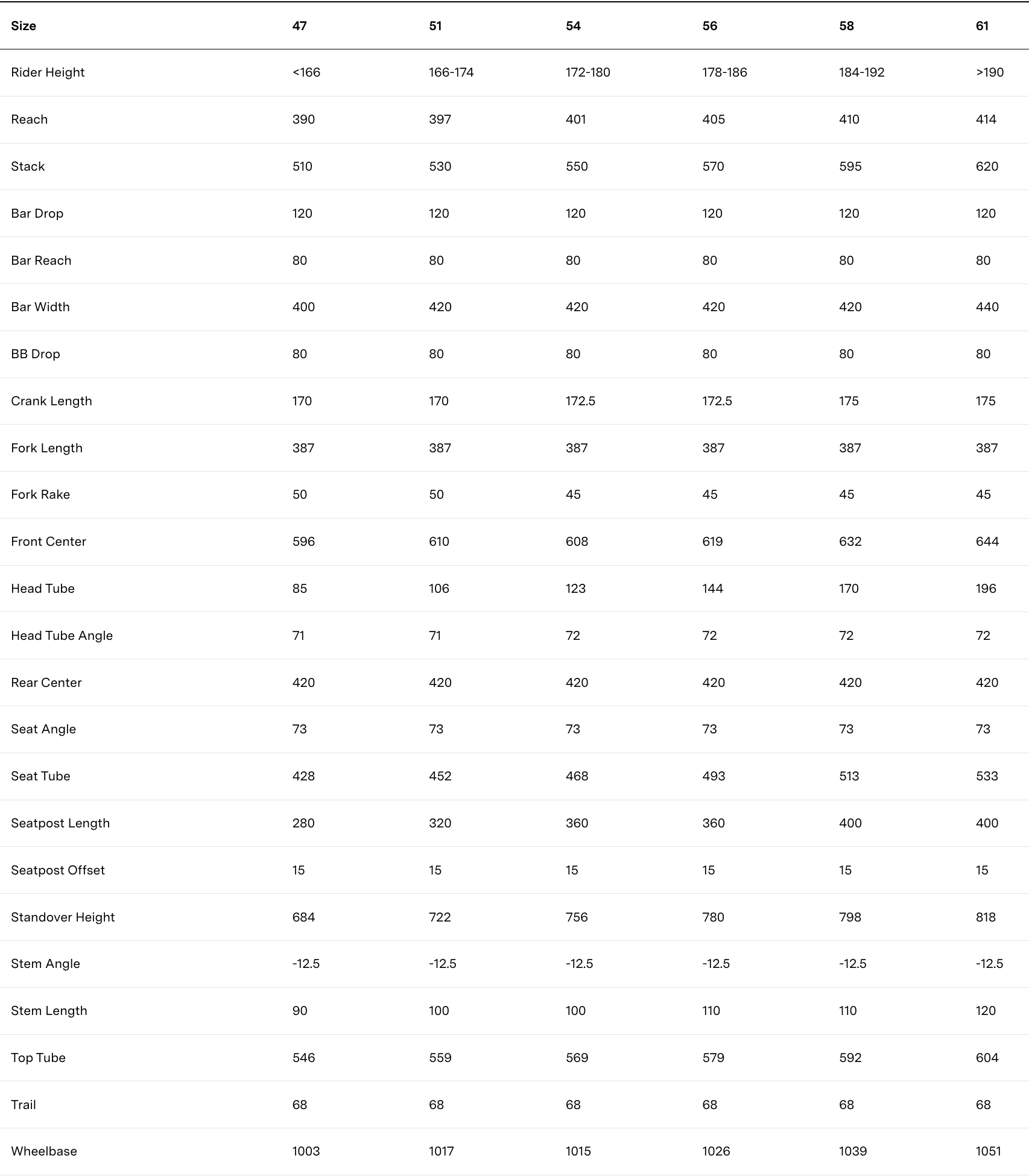1029x1176 pixels.
Task: Click the 178-186 rider height value
Action: [724, 72]
